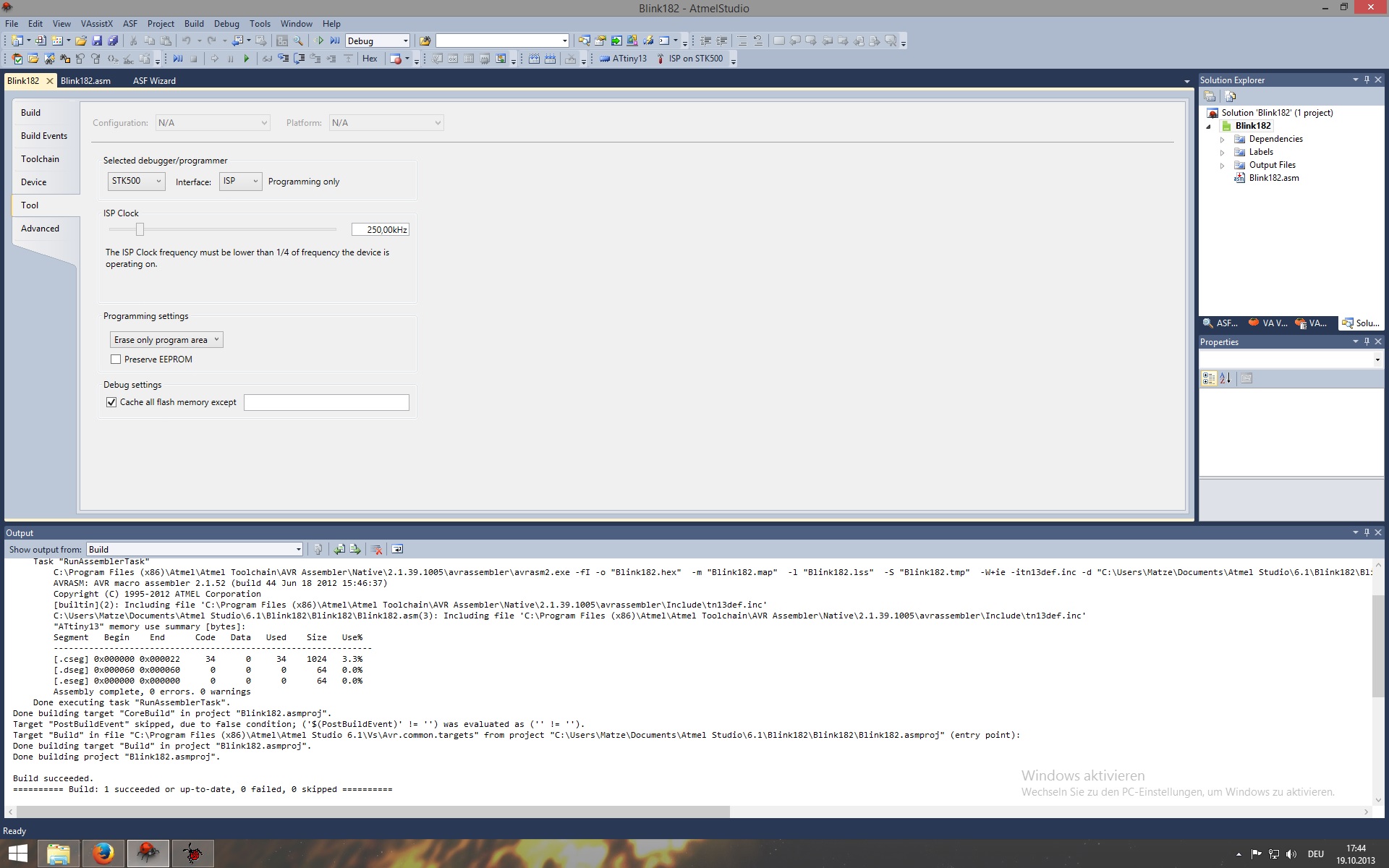Open the VAssistX menu
The width and height of the screenshot is (1389, 868).
[97, 24]
